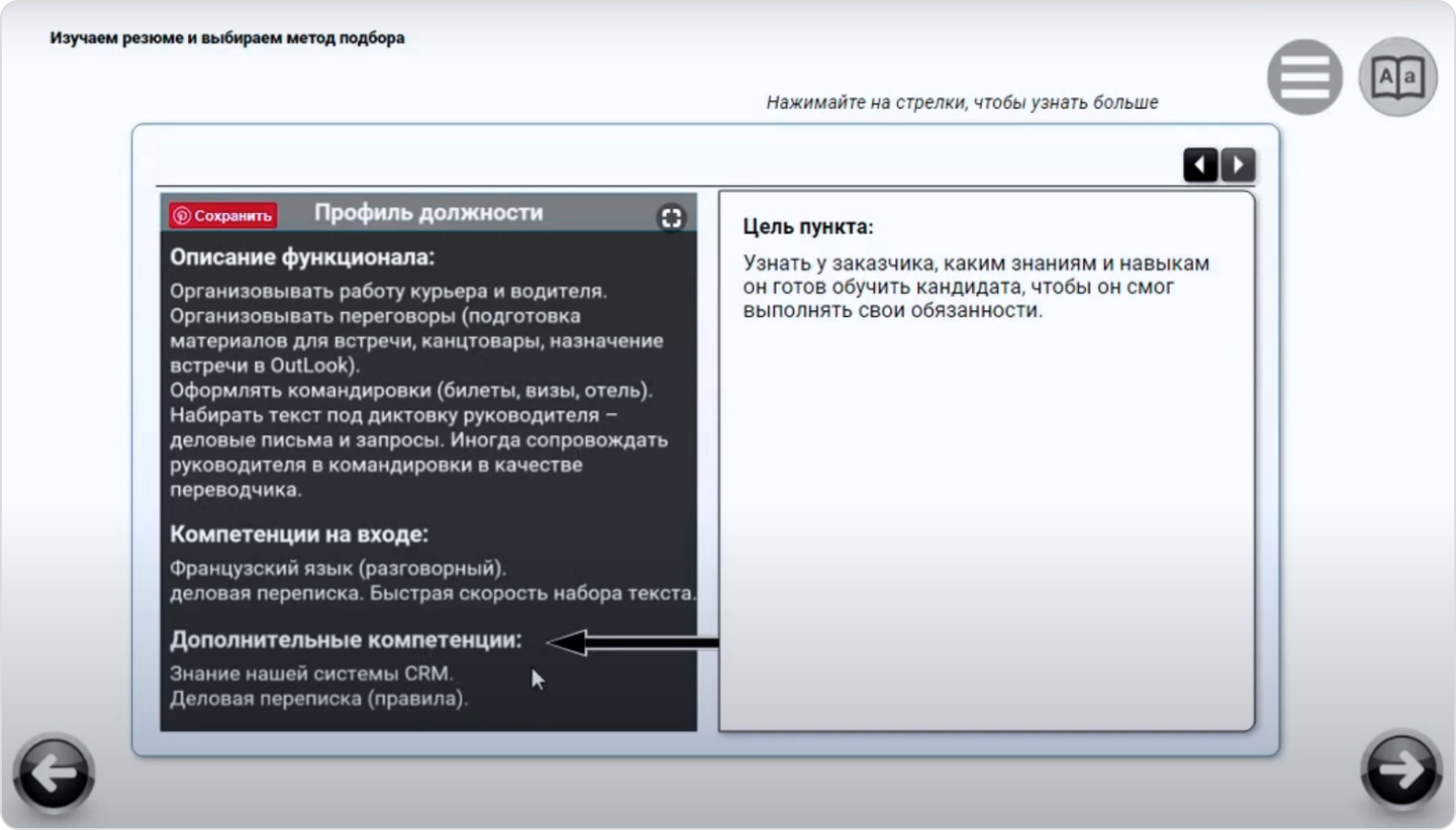Click the next slide small right arrow

point(1238,165)
